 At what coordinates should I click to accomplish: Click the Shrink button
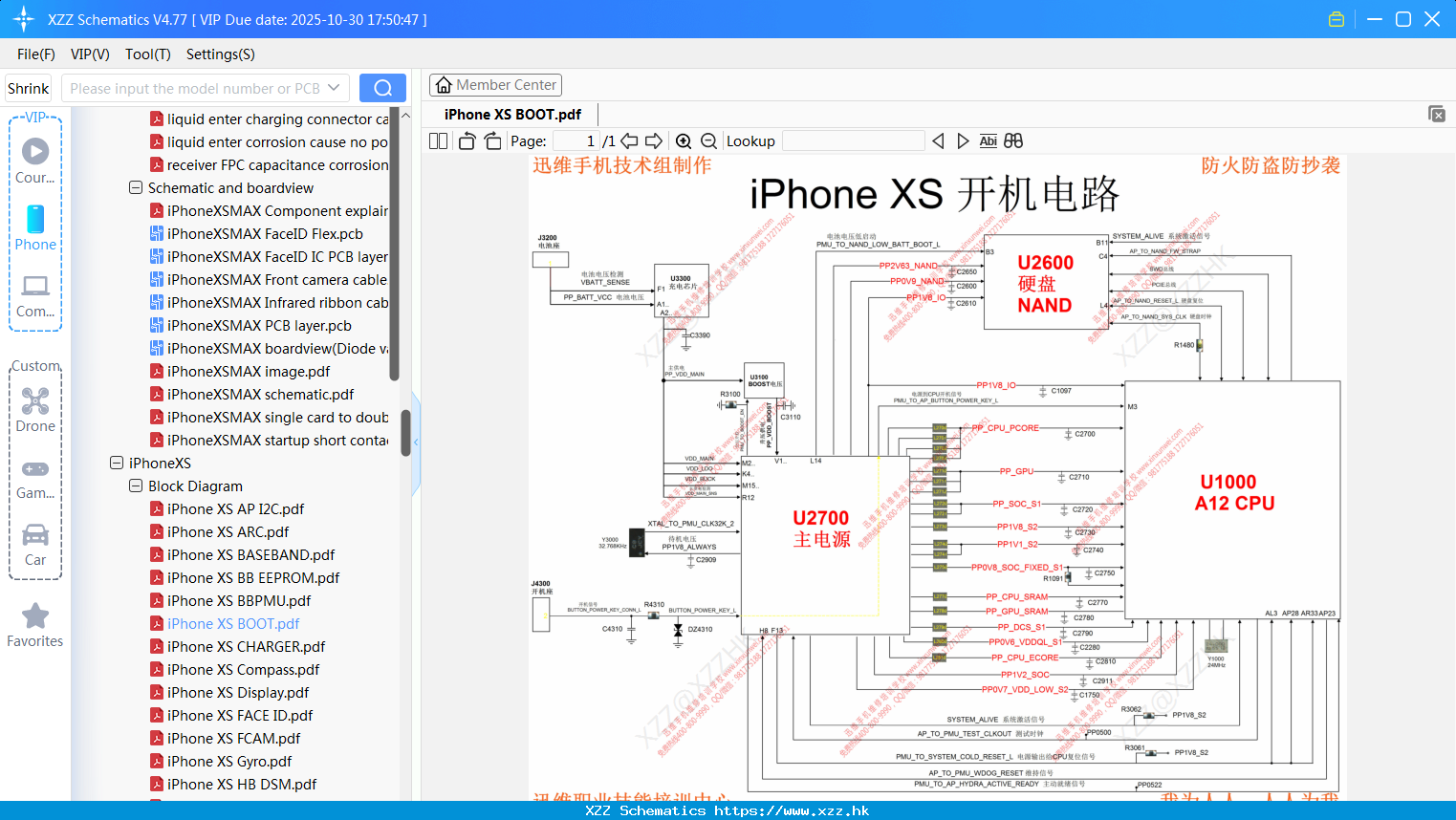click(29, 88)
